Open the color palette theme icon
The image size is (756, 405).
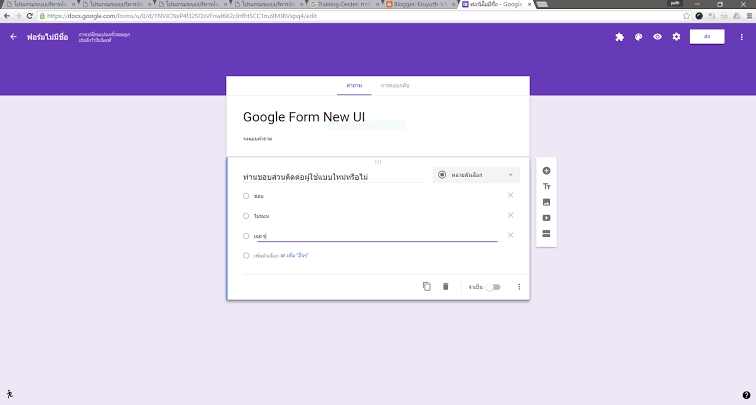(638, 37)
